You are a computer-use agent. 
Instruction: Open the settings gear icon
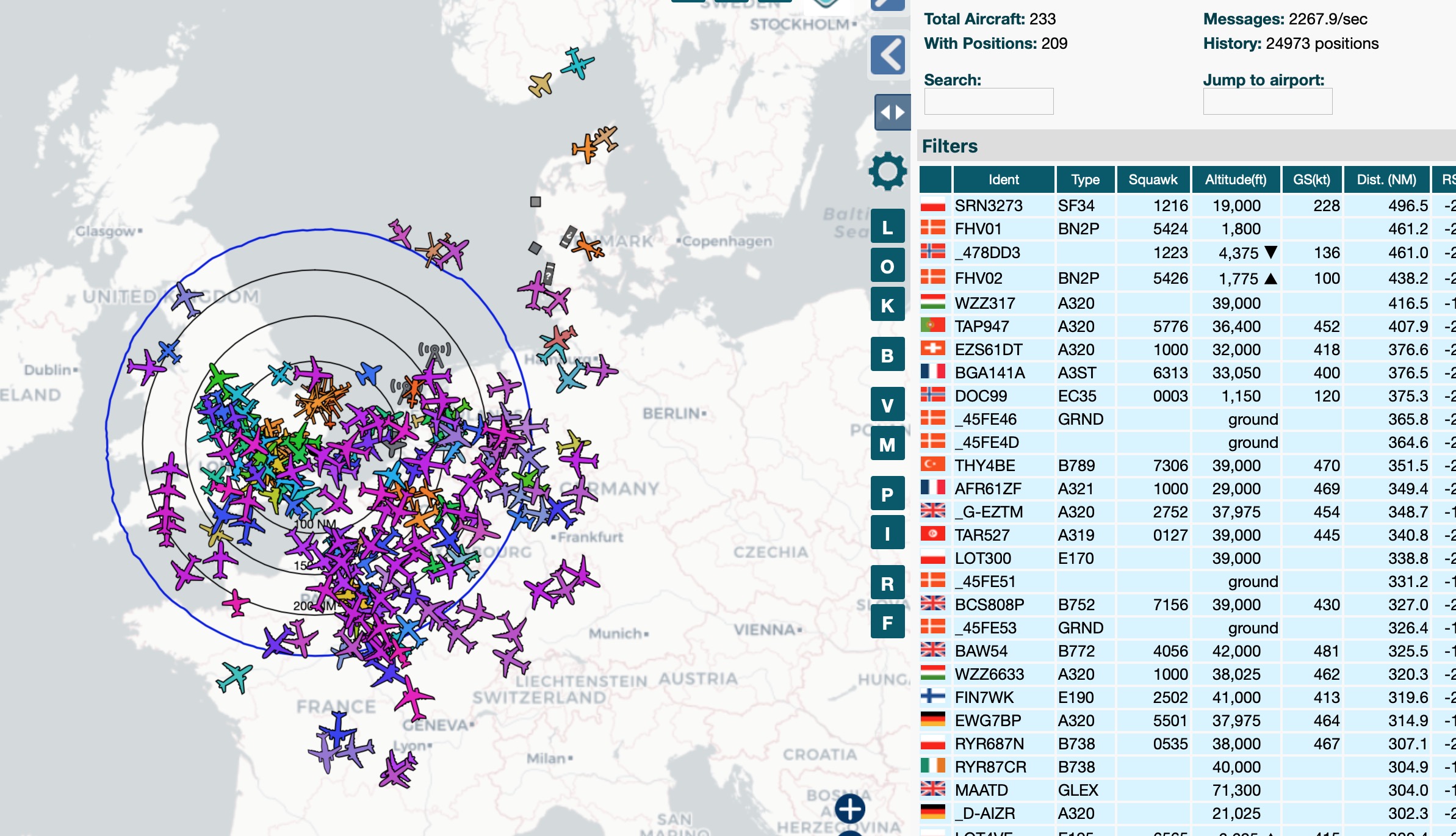(887, 171)
